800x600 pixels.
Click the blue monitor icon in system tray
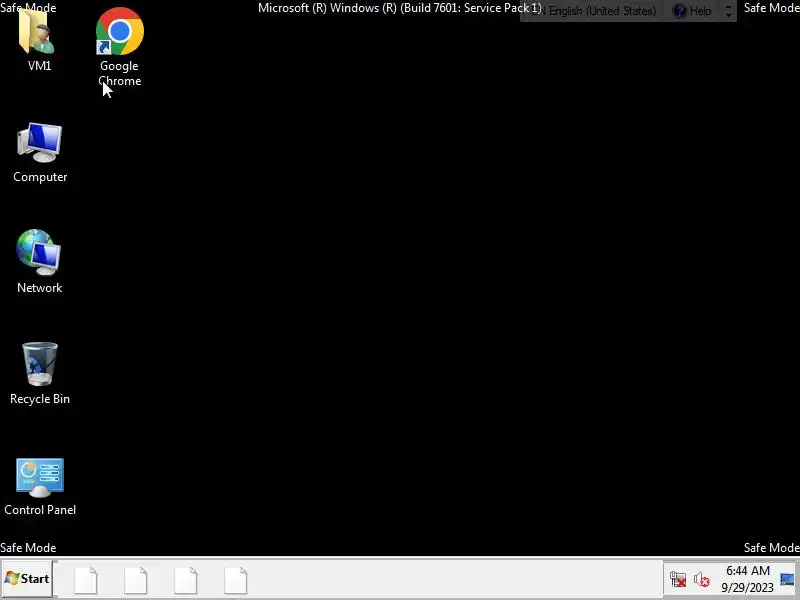pyautogui.click(x=787, y=580)
